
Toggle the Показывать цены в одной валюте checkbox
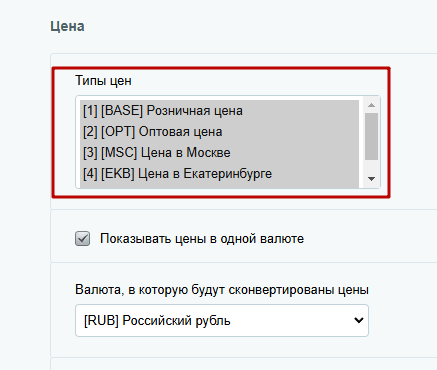[82, 239]
